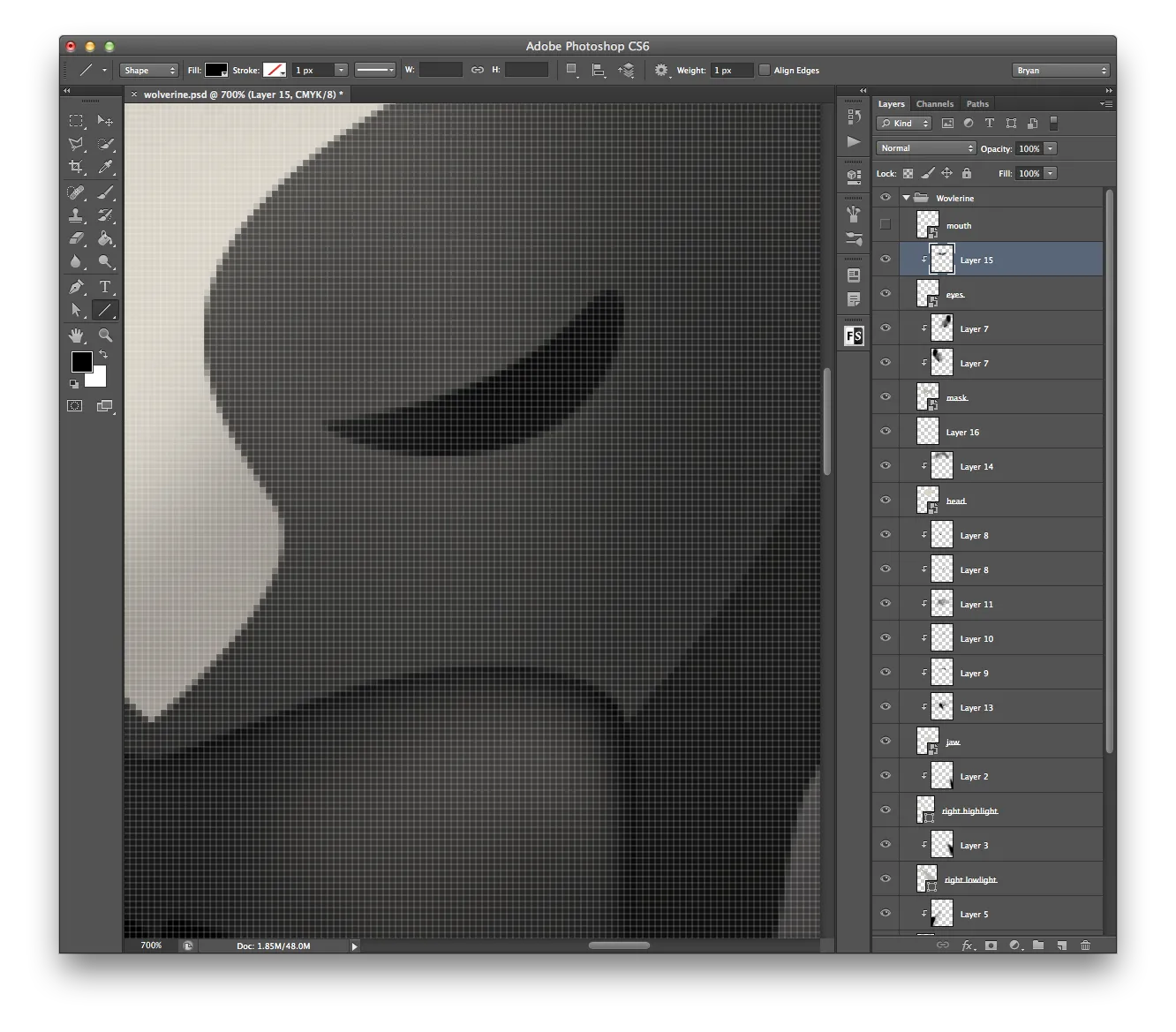Select the Quick Selection tool
Screen dimensions: 1176x1032
[105, 144]
